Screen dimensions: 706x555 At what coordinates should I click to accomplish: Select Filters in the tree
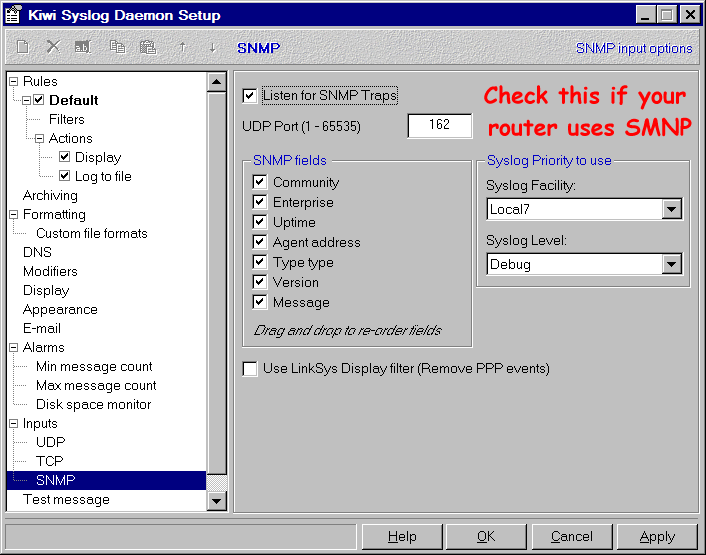point(67,119)
